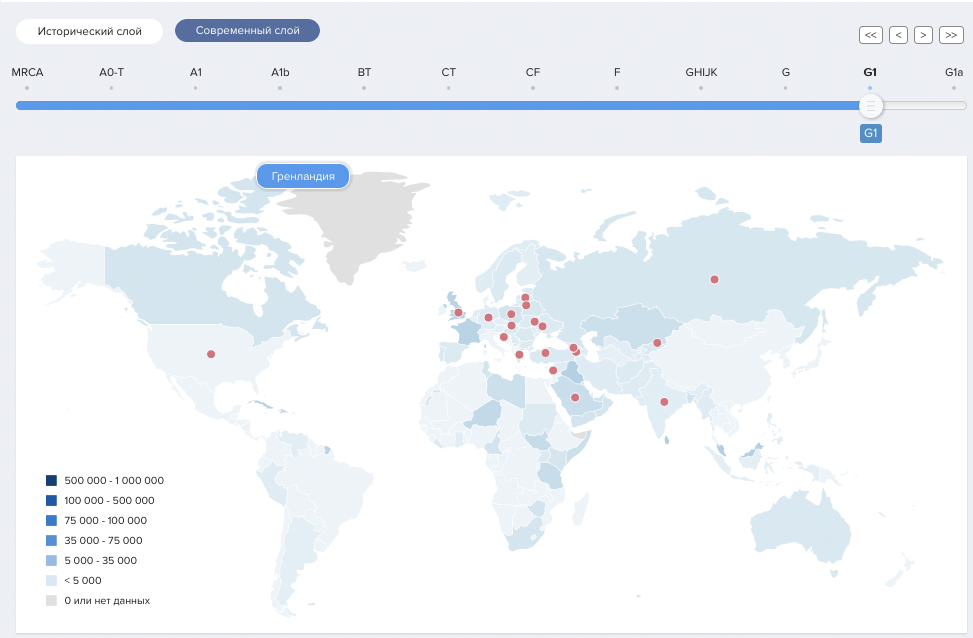This screenshot has height=638, width=973.
Task: Click the red marker in Saudi Arabia
Action: 575,397
